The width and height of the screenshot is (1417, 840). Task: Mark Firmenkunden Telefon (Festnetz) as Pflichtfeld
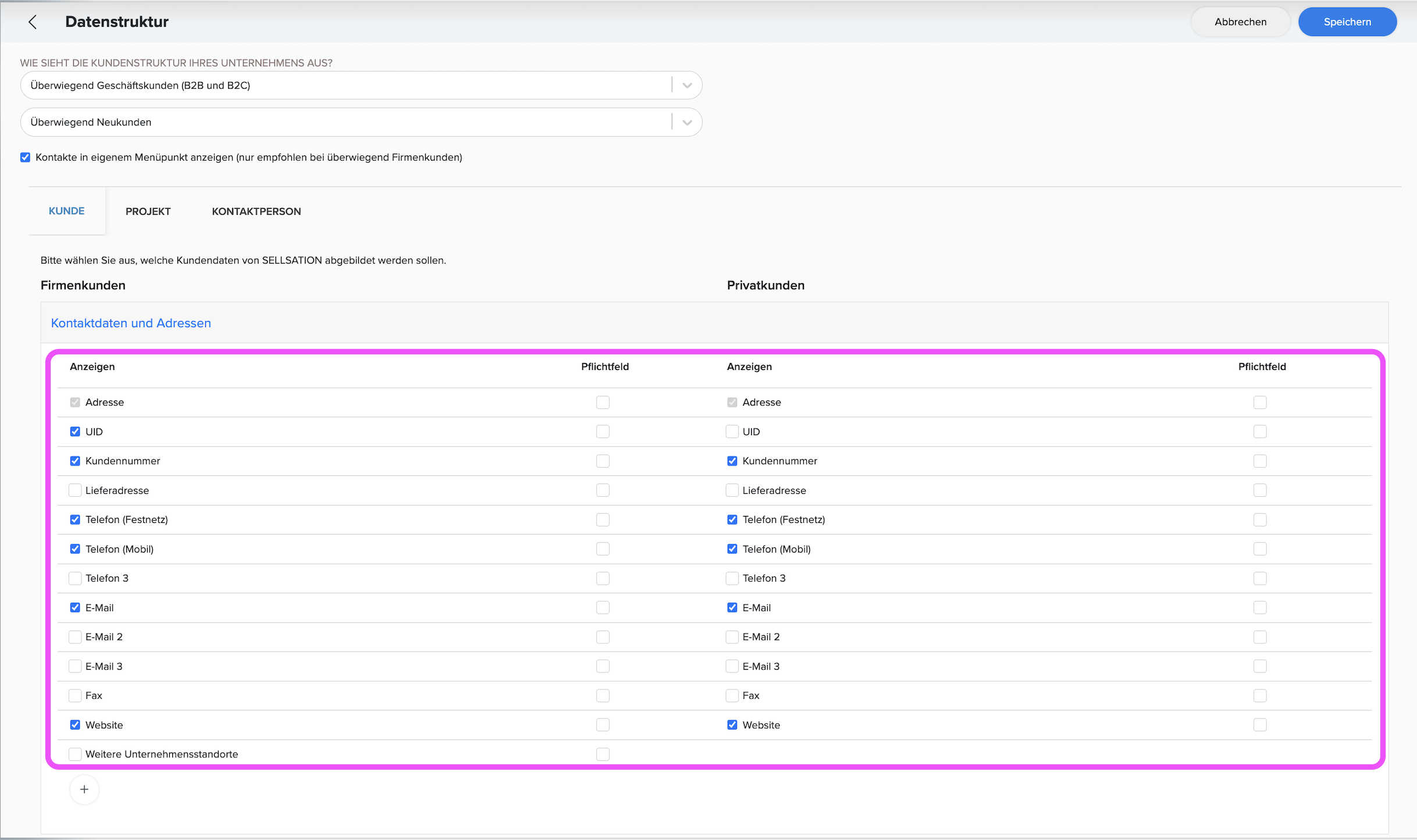click(x=603, y=519)
